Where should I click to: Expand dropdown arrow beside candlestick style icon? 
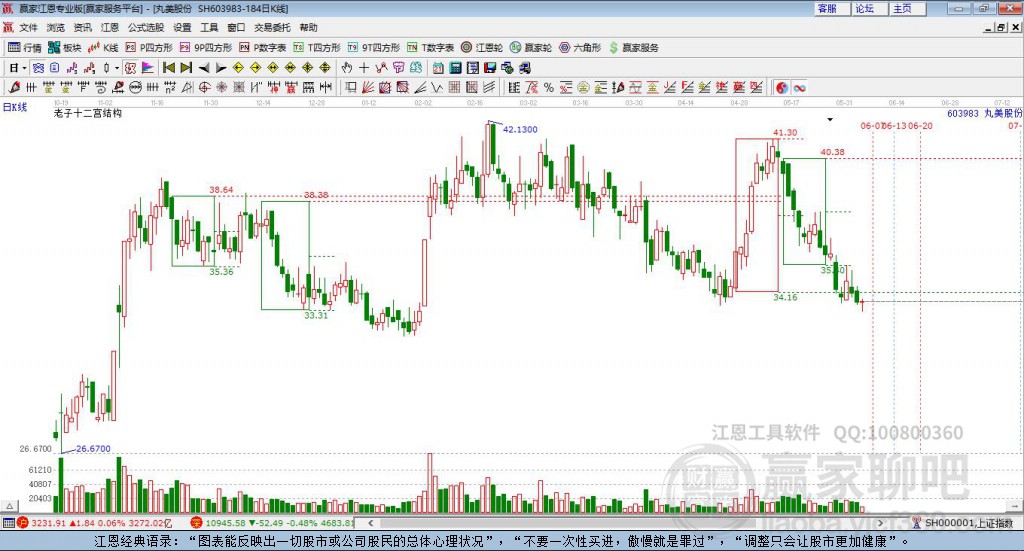coord(117,68)
